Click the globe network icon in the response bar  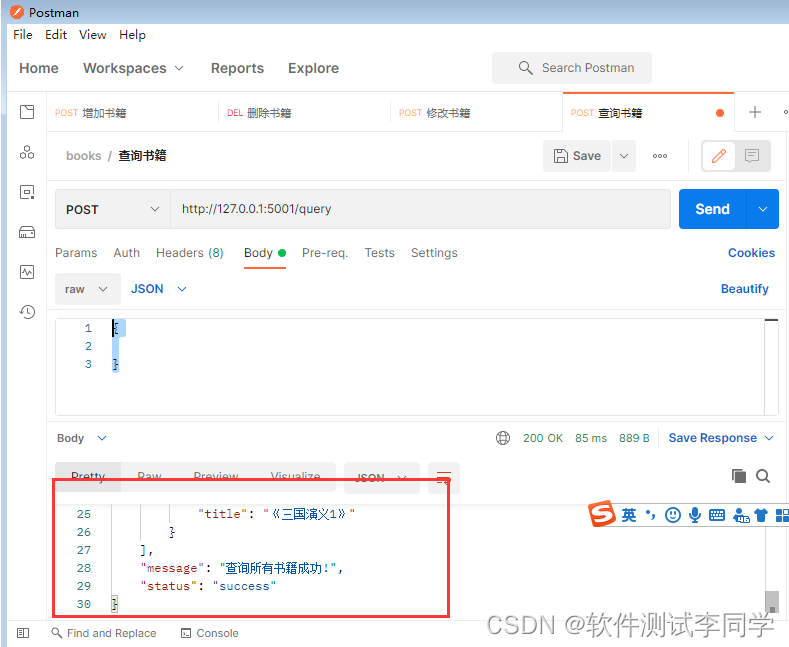point(503,438)
